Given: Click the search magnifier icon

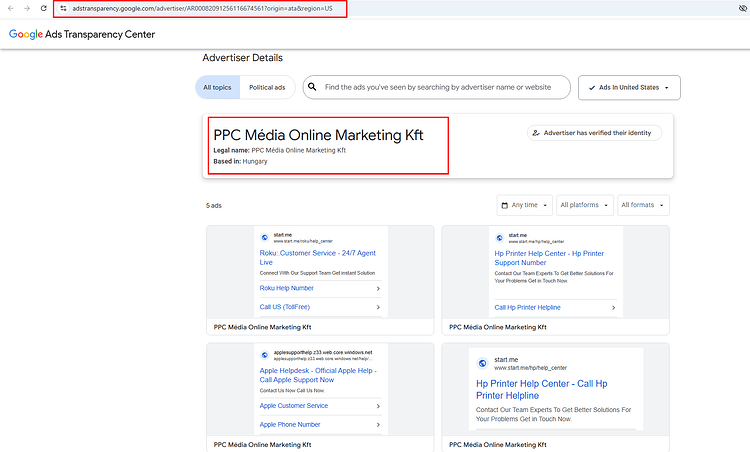Looking at the screenshot, I should click(312, 87).
